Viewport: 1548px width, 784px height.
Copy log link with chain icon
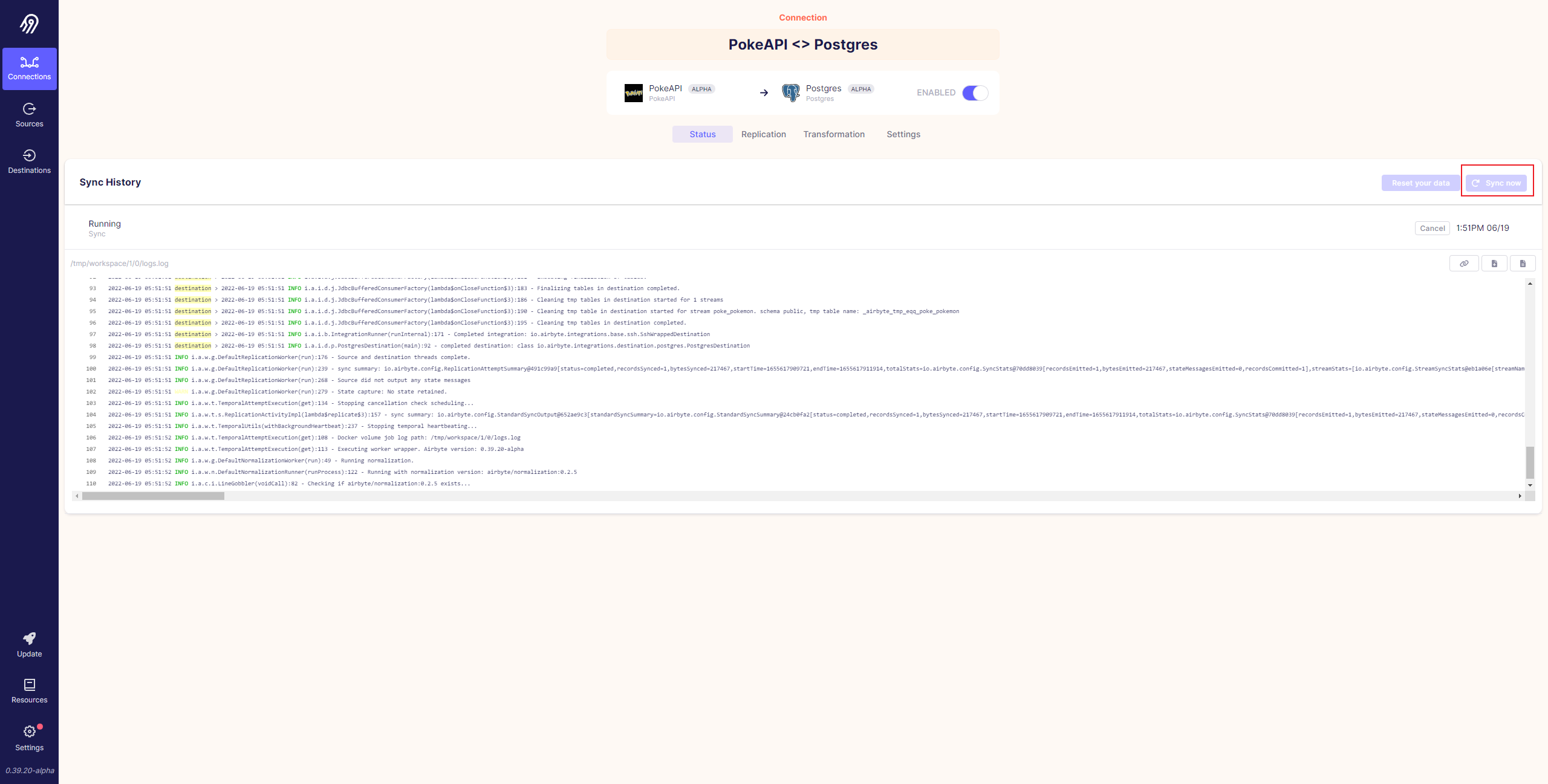tap(1464, 264)
